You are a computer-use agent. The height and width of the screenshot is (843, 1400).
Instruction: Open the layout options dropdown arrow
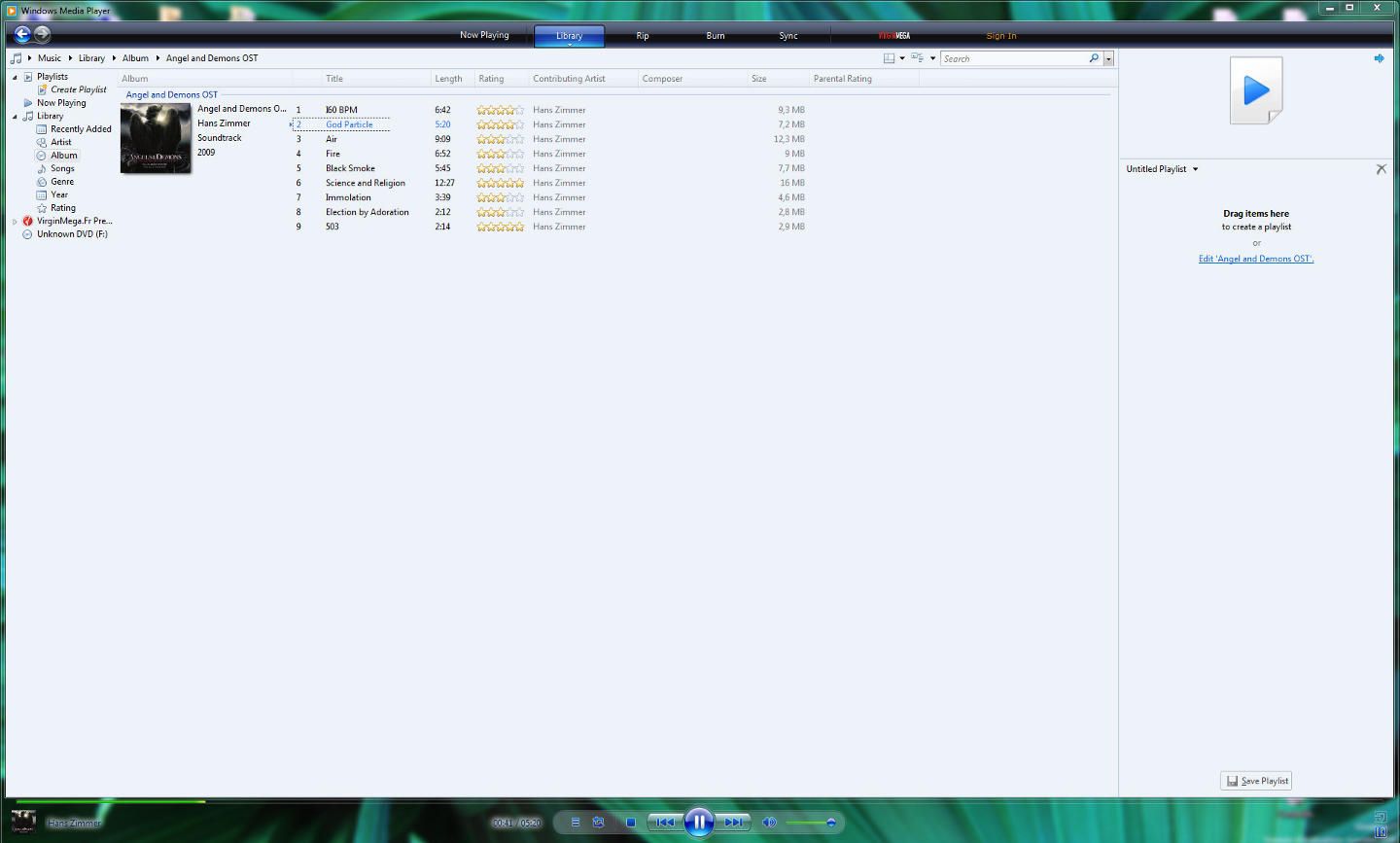[x=902, y=58]
